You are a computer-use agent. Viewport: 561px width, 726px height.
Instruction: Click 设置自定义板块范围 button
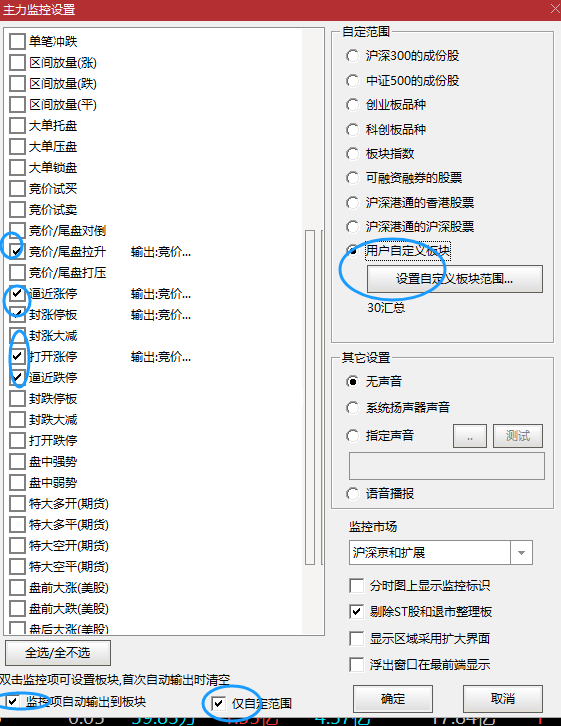coord(455,279)
